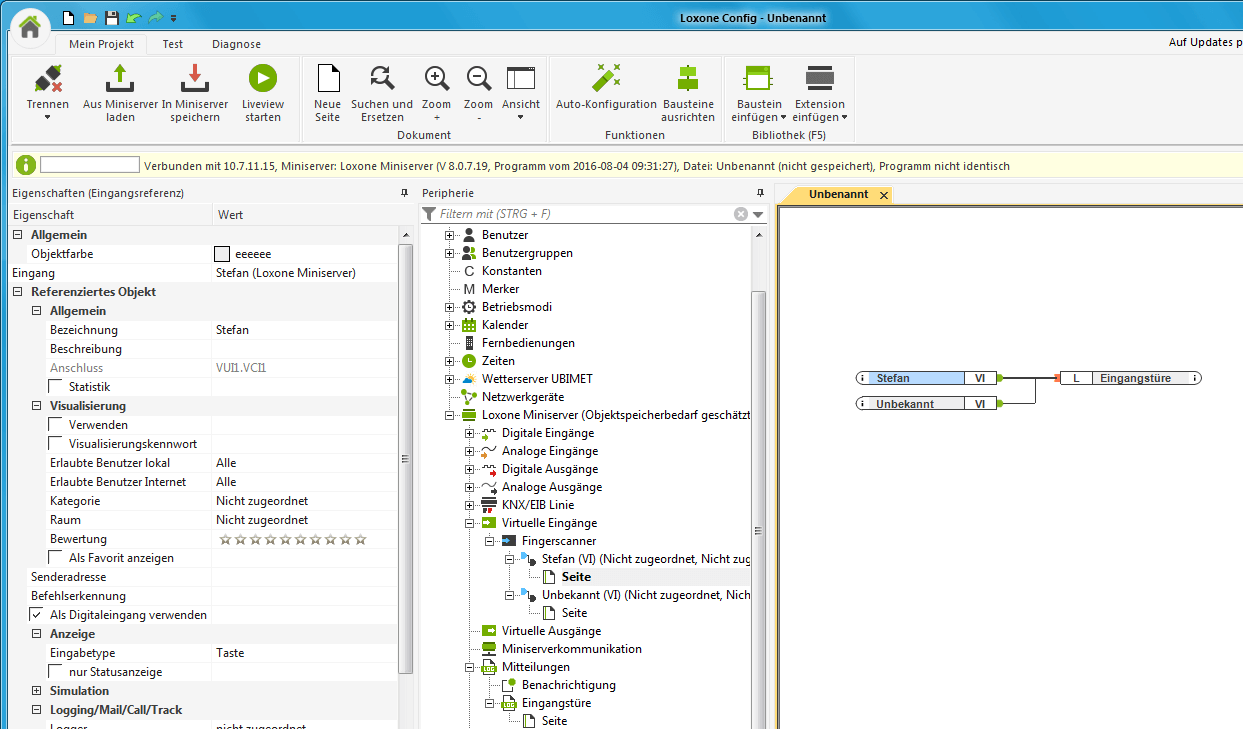Image resolution: width=1243 pixels, height=729 pixels.
Task: Save program with In Miniserver speichern
Action: click(x=194, y=79)
